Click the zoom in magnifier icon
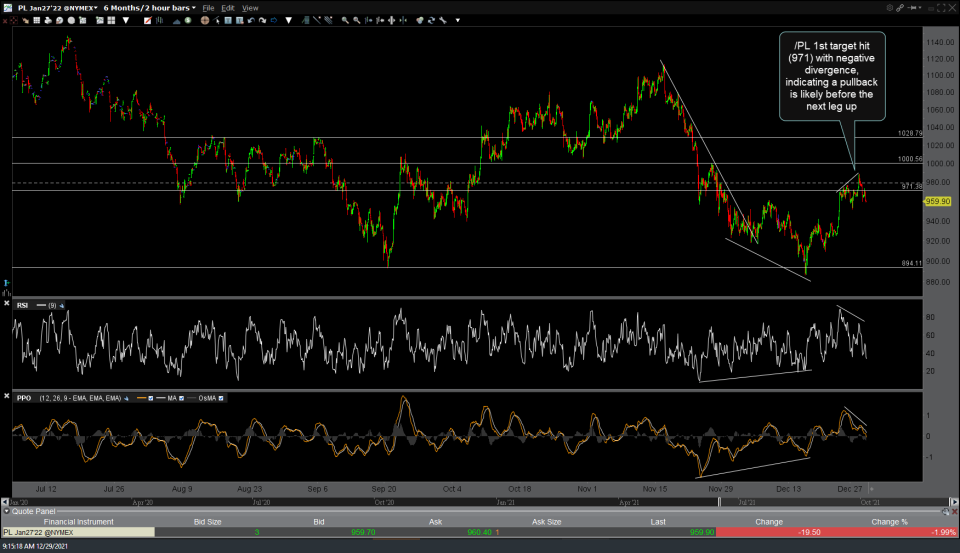960x553 pixels. (345, 20)
